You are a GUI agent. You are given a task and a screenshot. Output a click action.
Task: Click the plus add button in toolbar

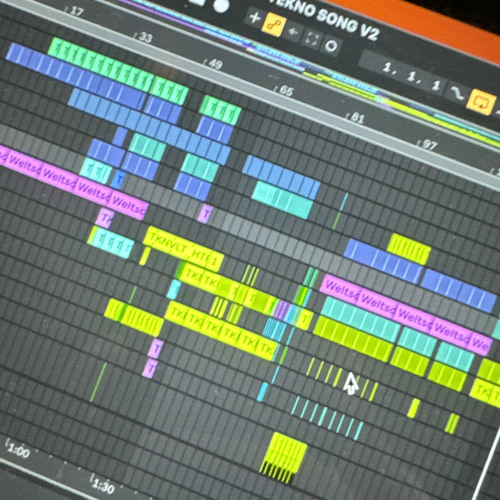point(255,17)
